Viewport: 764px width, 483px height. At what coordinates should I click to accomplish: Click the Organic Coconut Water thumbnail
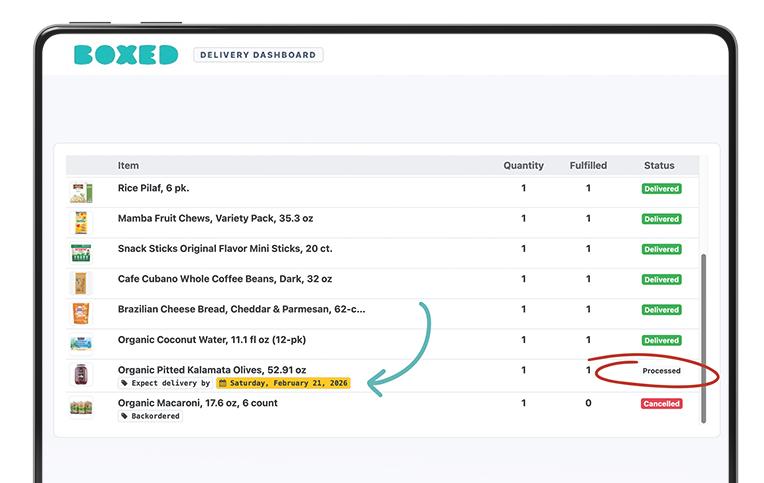click(x=81, y=344)
